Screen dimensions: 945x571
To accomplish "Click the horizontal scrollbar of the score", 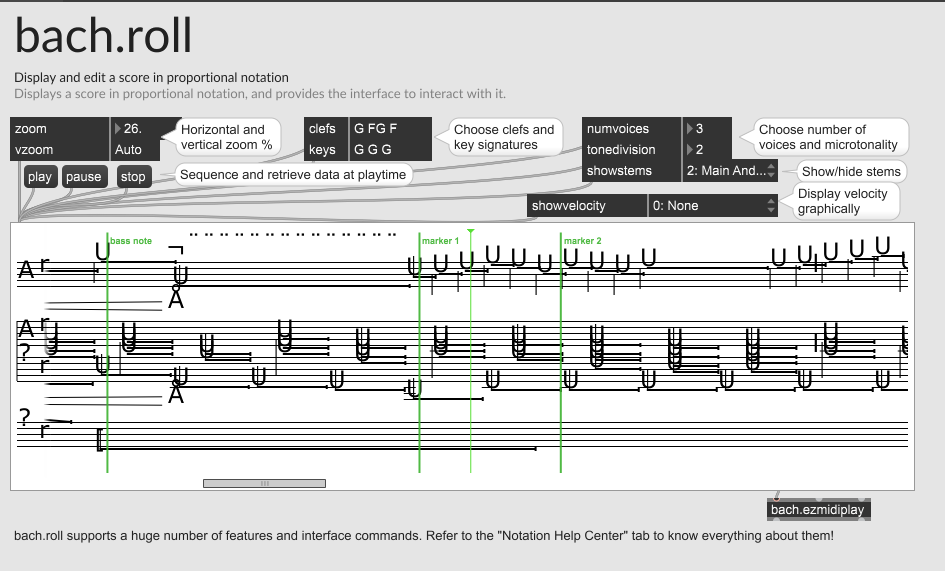I will point(264,484).
